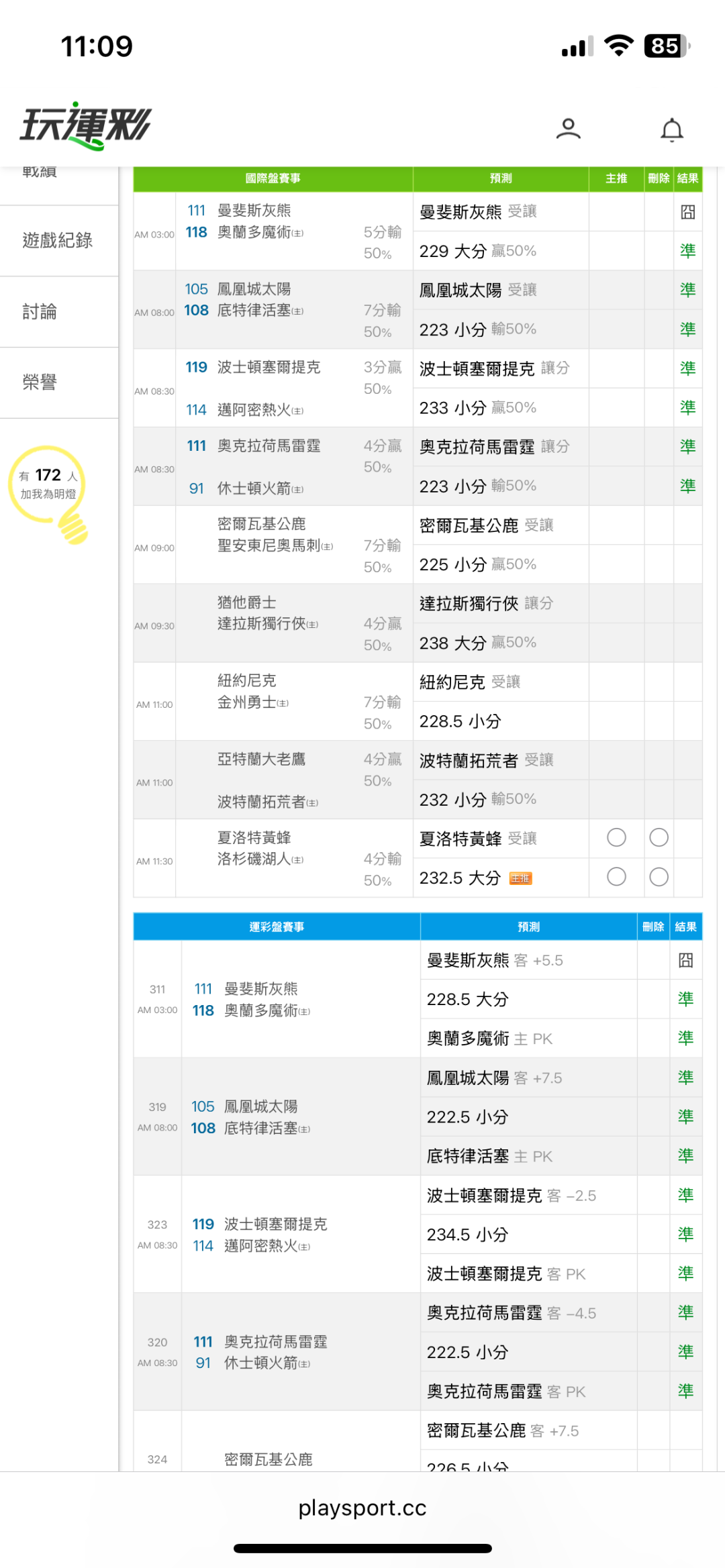Viewport: 725px width, 1568px height.
Task: Select 刪除 radio for 夏洛特黃蜂 受讓
Action: [659, 837]
